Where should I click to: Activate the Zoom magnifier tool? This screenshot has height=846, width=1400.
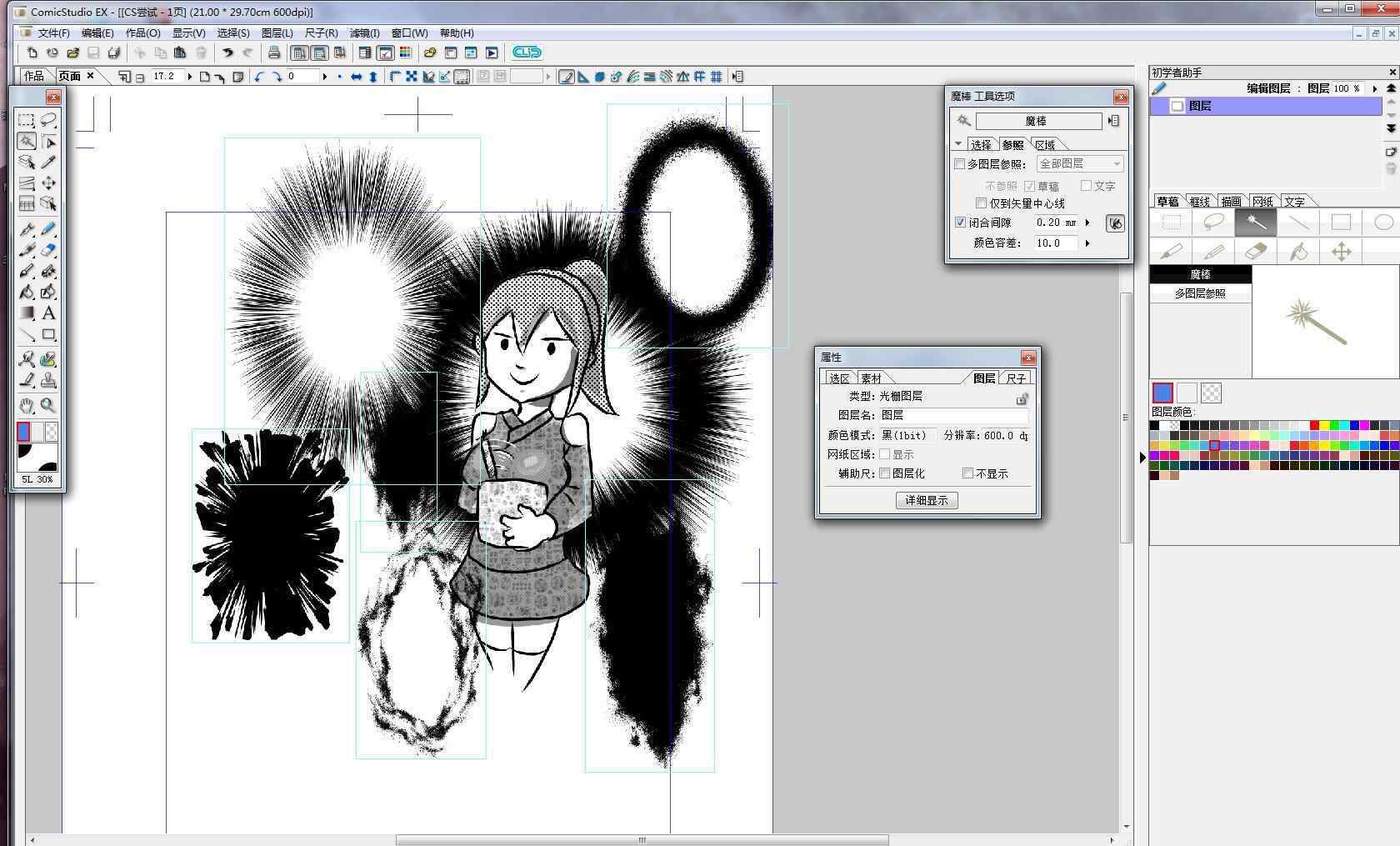(x=48, y=406)
